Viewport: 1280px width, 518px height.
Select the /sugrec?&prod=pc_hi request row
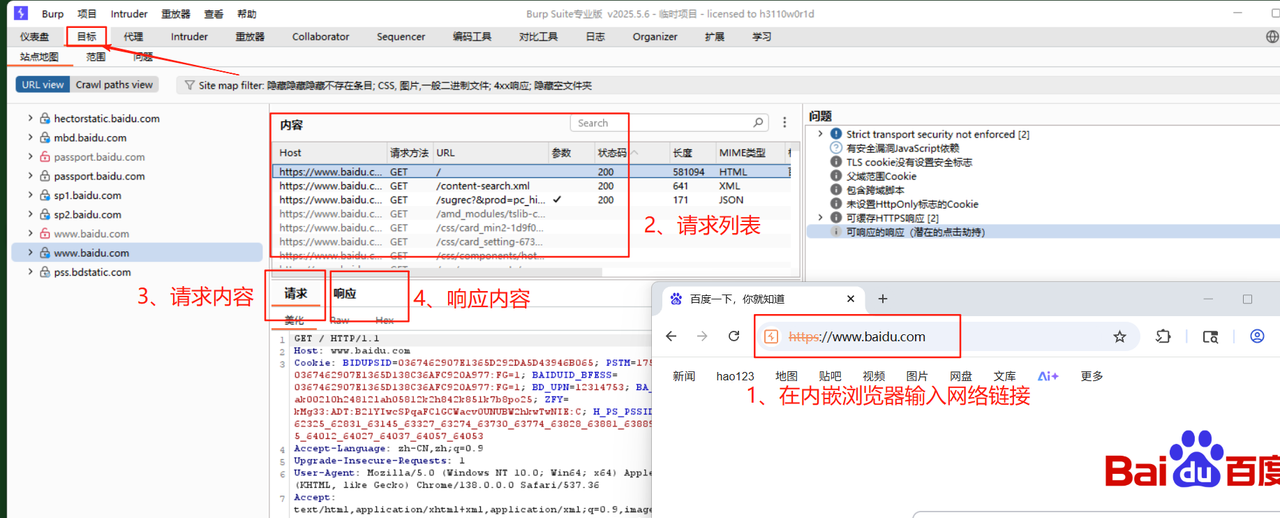click(x=530, y=200)
